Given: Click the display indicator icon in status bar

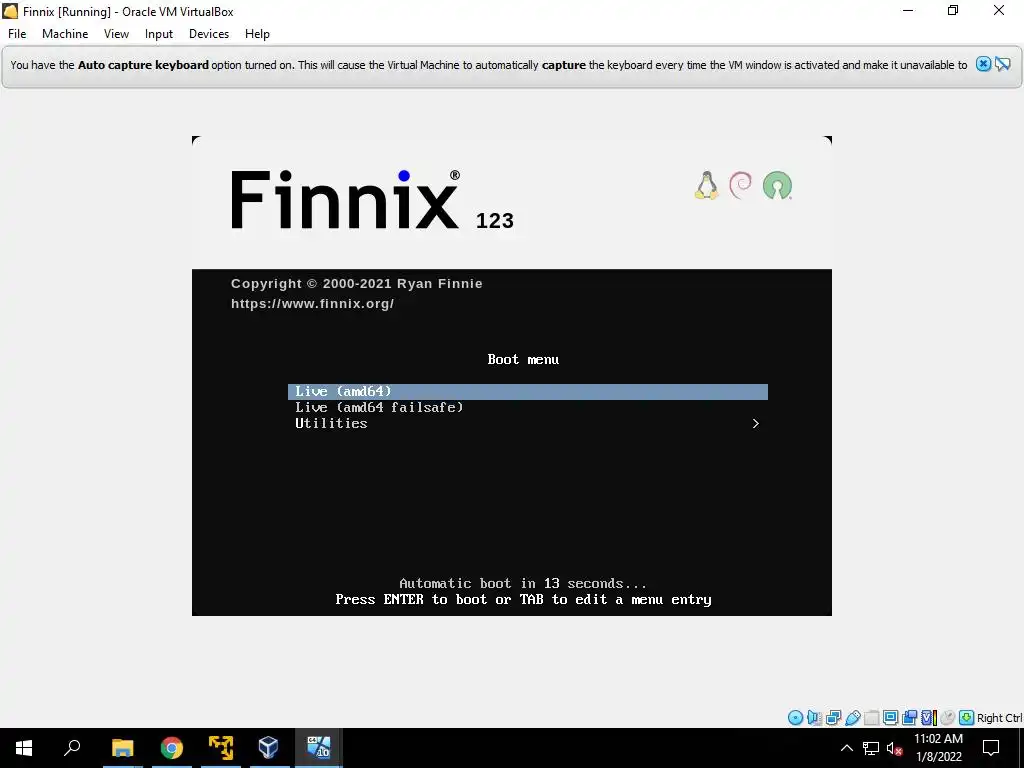Looking at the screenshot, I should point(890,718).
